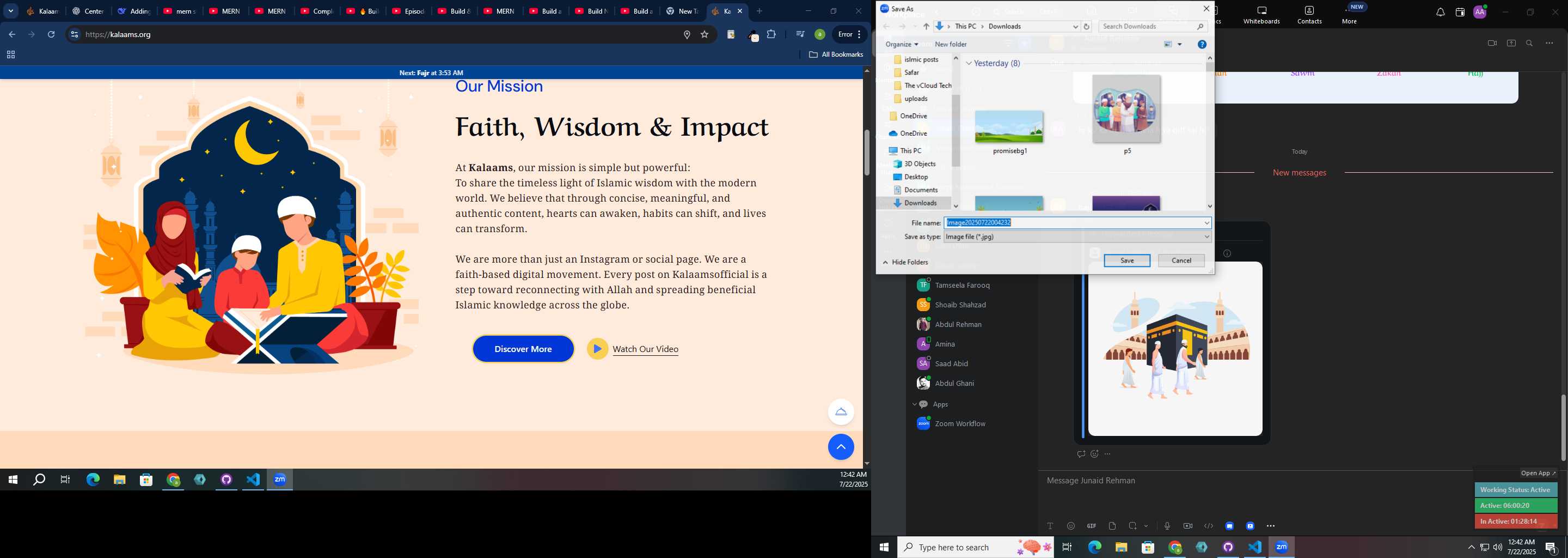The image size is (1568, 558).
Task: Click the video message icon in Zoom composer
Action: pyautogui.click(x=1187, y=526)
